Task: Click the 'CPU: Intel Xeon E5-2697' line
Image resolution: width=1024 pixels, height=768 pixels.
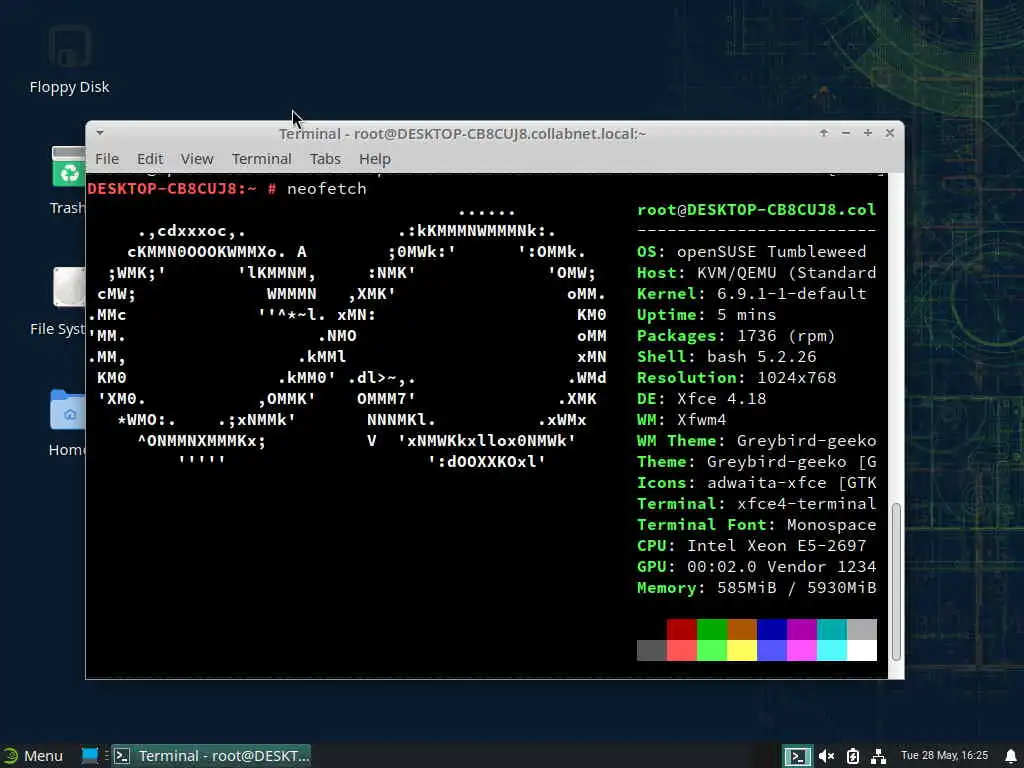Action: click(x=751, y=545)
